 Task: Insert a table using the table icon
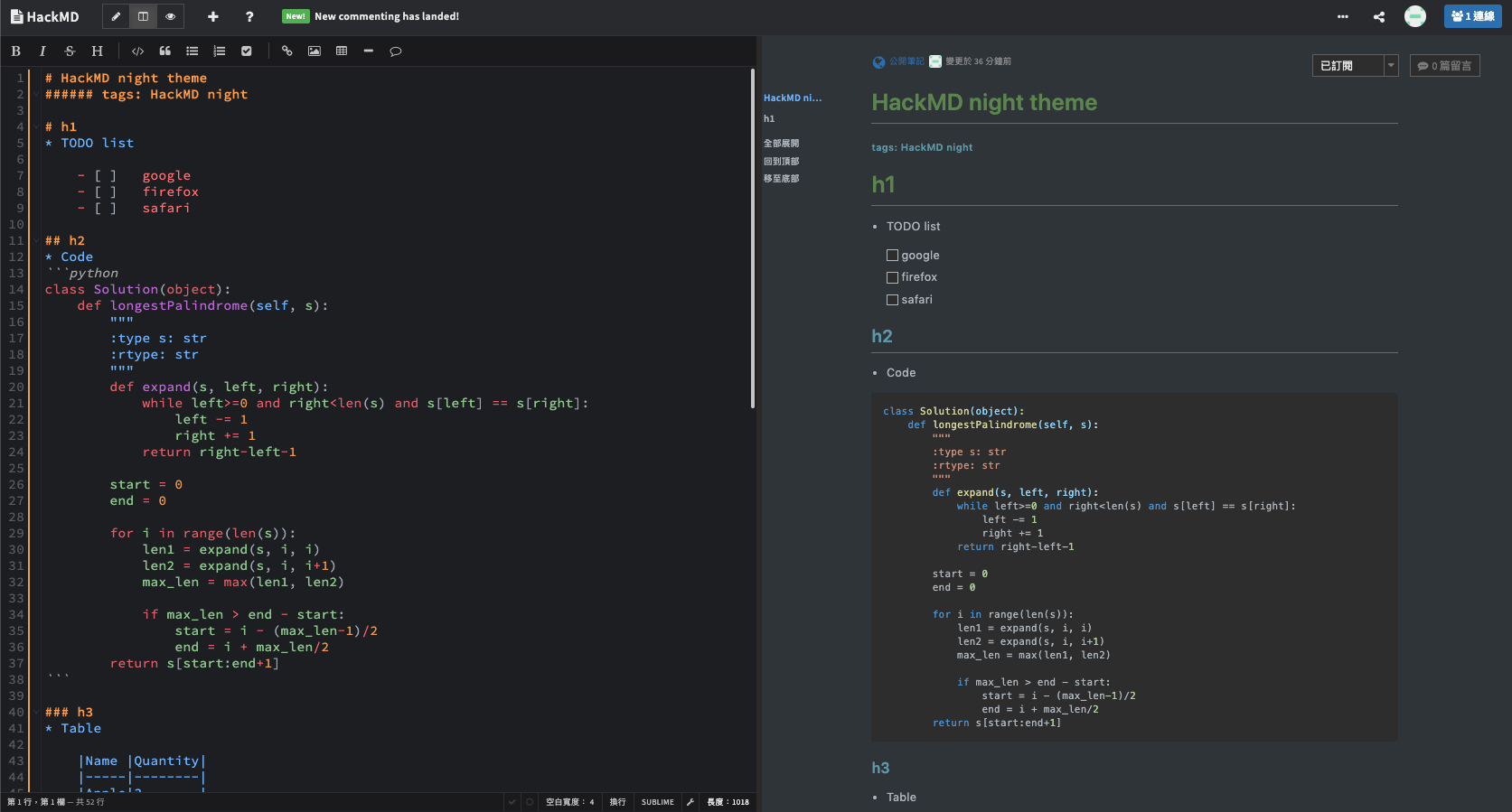tap(341, 51)
